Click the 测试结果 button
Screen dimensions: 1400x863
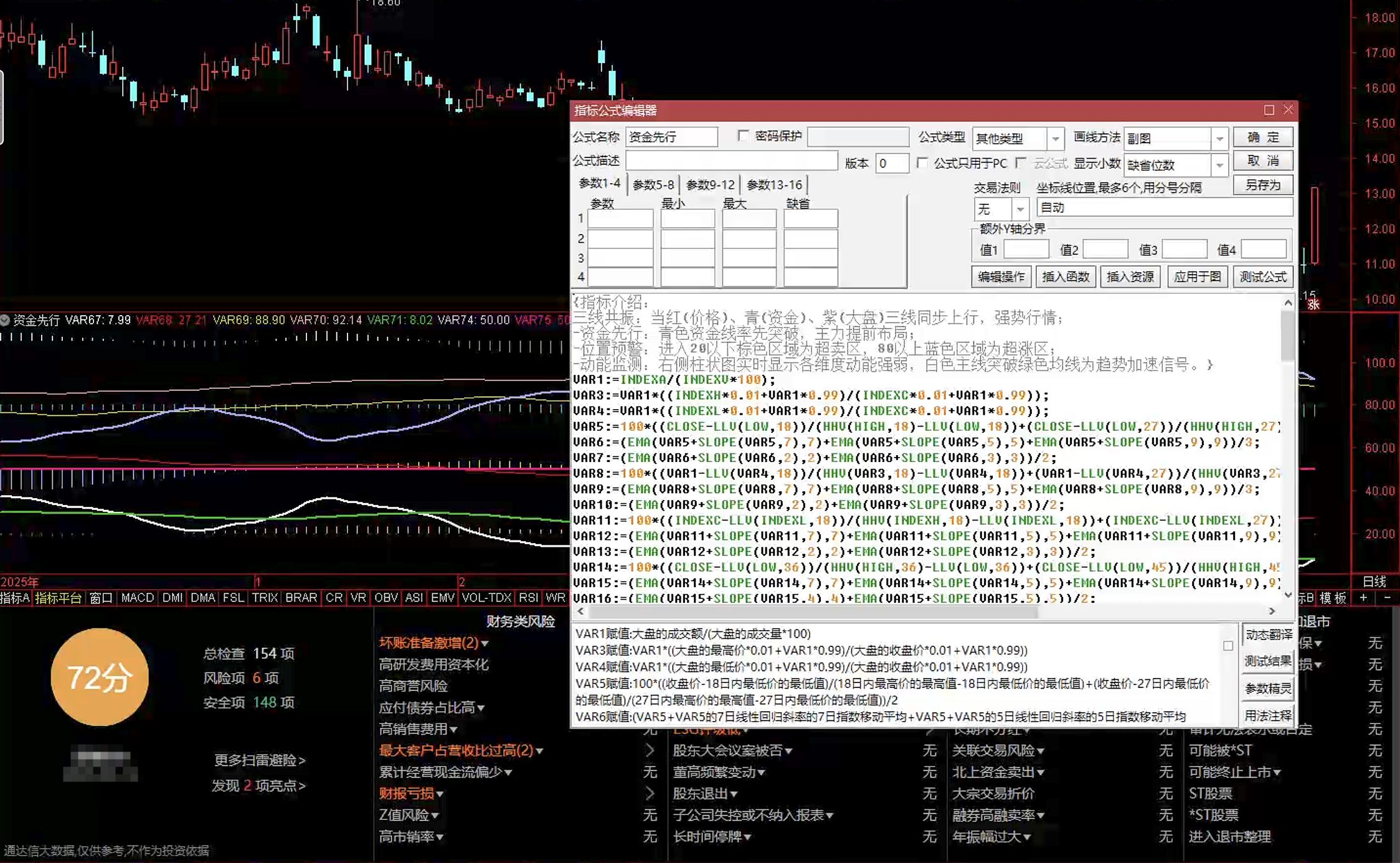click(x=1269, y=661)
